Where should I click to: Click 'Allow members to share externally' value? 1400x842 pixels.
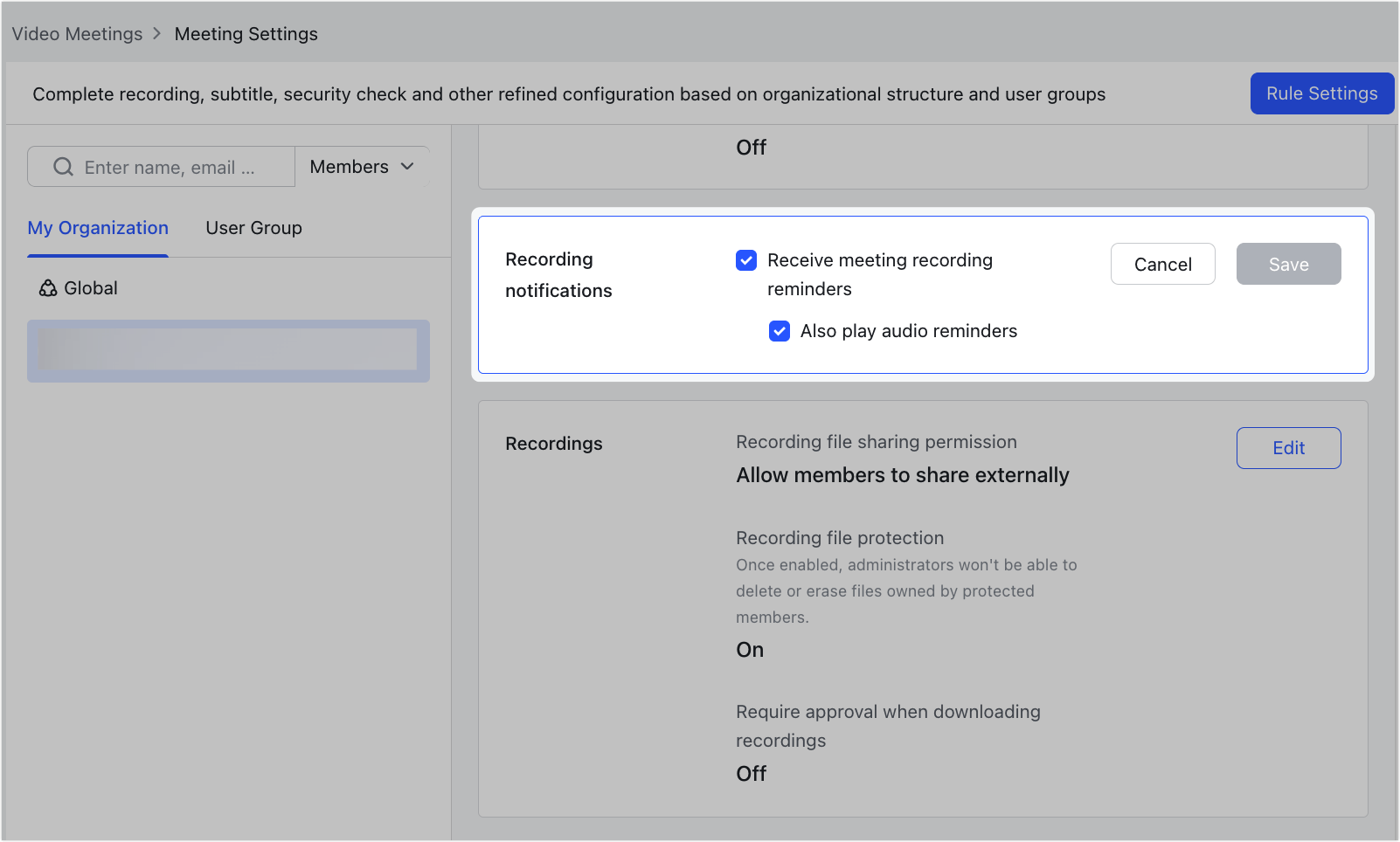[903, 475]
